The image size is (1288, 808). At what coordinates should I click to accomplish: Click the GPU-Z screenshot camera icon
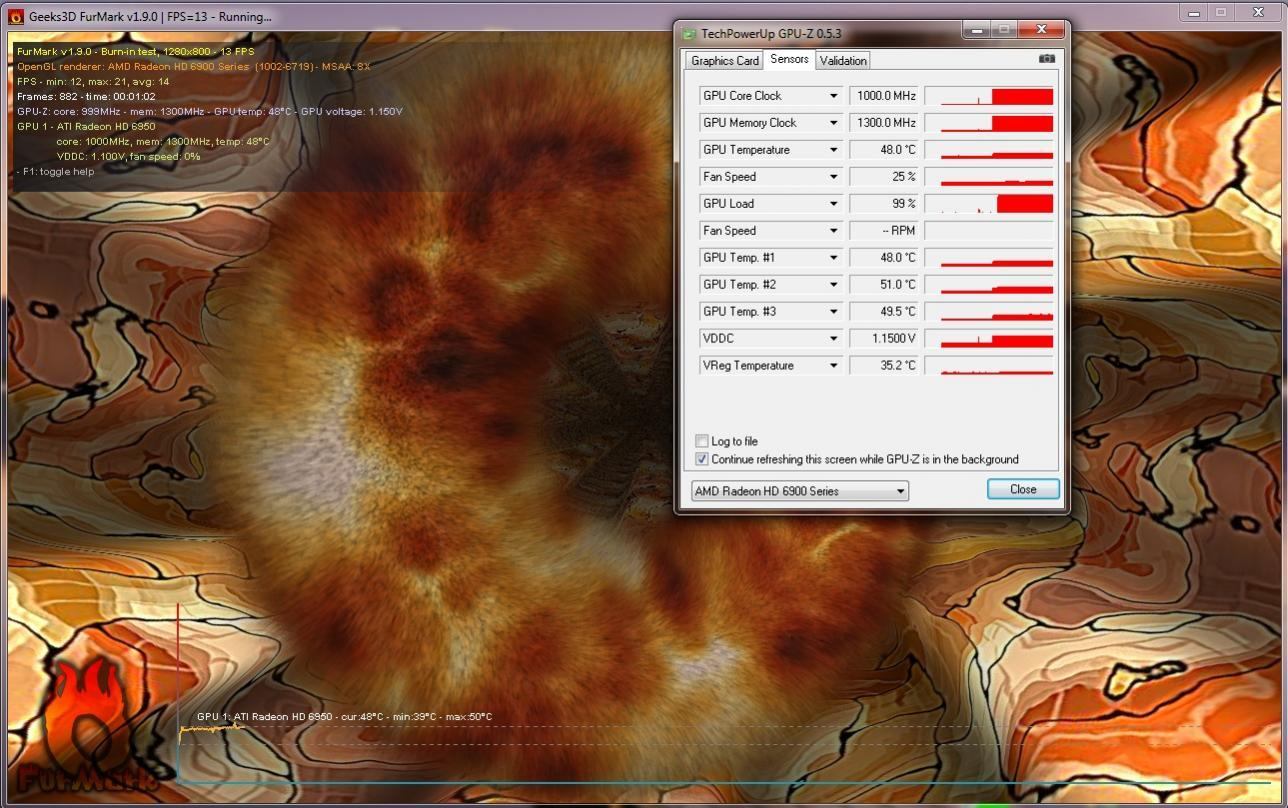click(x=1046, y=59)
